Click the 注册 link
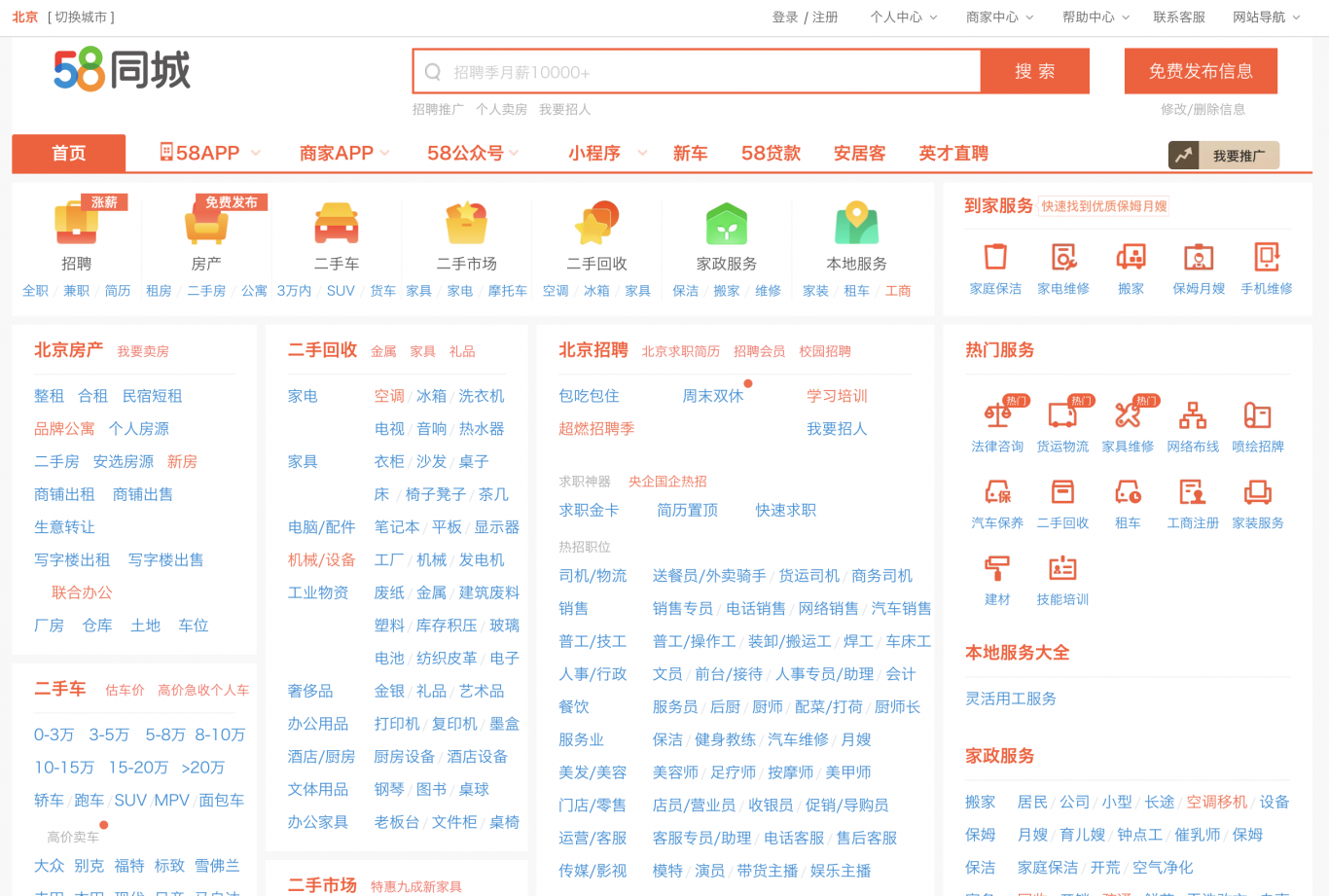Viewport: 1329px width, 896px height. point(825,18)
